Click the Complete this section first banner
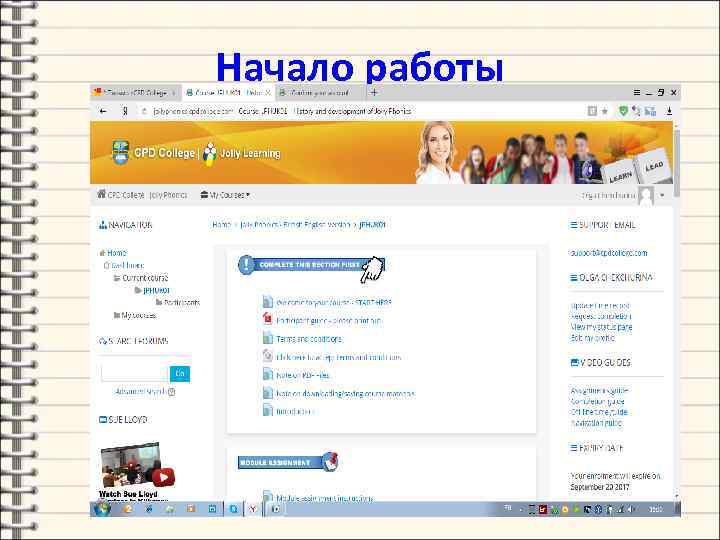Image resolution: width=720 pixels, height=540 pixels. (311, 265)
